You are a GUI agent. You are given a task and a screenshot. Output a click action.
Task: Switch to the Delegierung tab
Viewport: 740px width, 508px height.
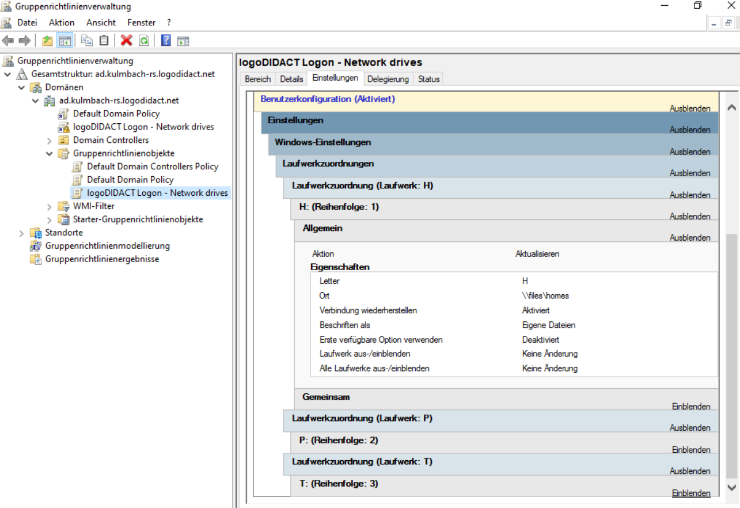[x=388, y=79]
